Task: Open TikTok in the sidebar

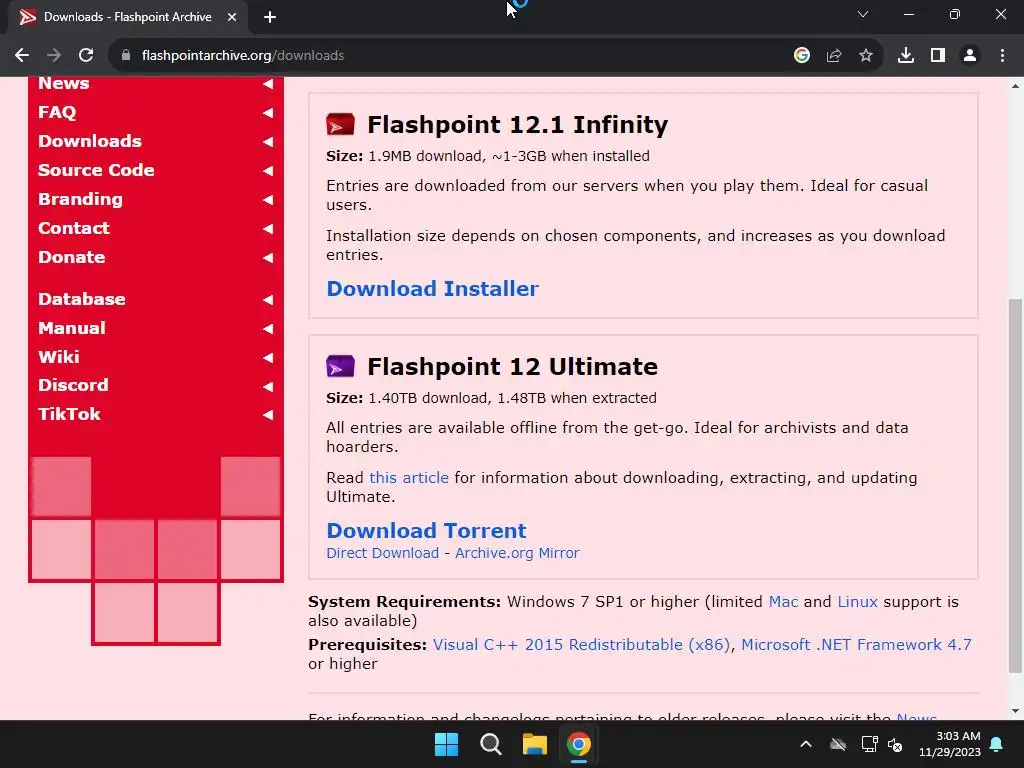Action: (x=69, y=414)
